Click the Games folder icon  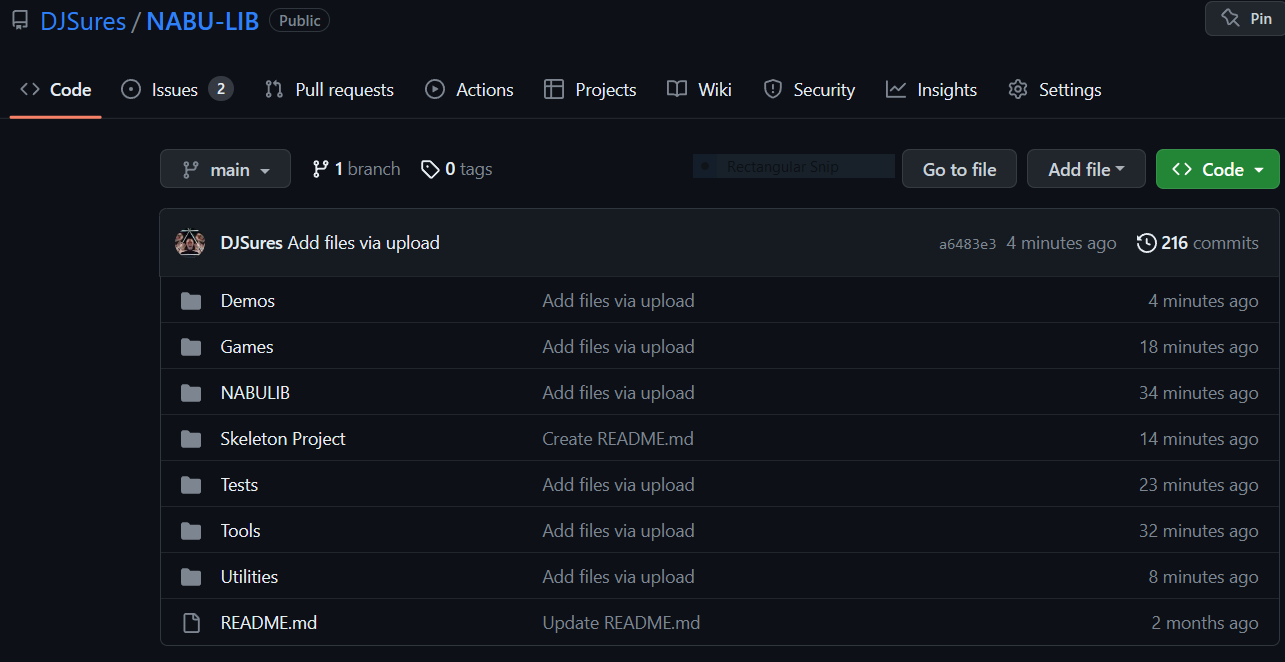(x=191, y=347)
